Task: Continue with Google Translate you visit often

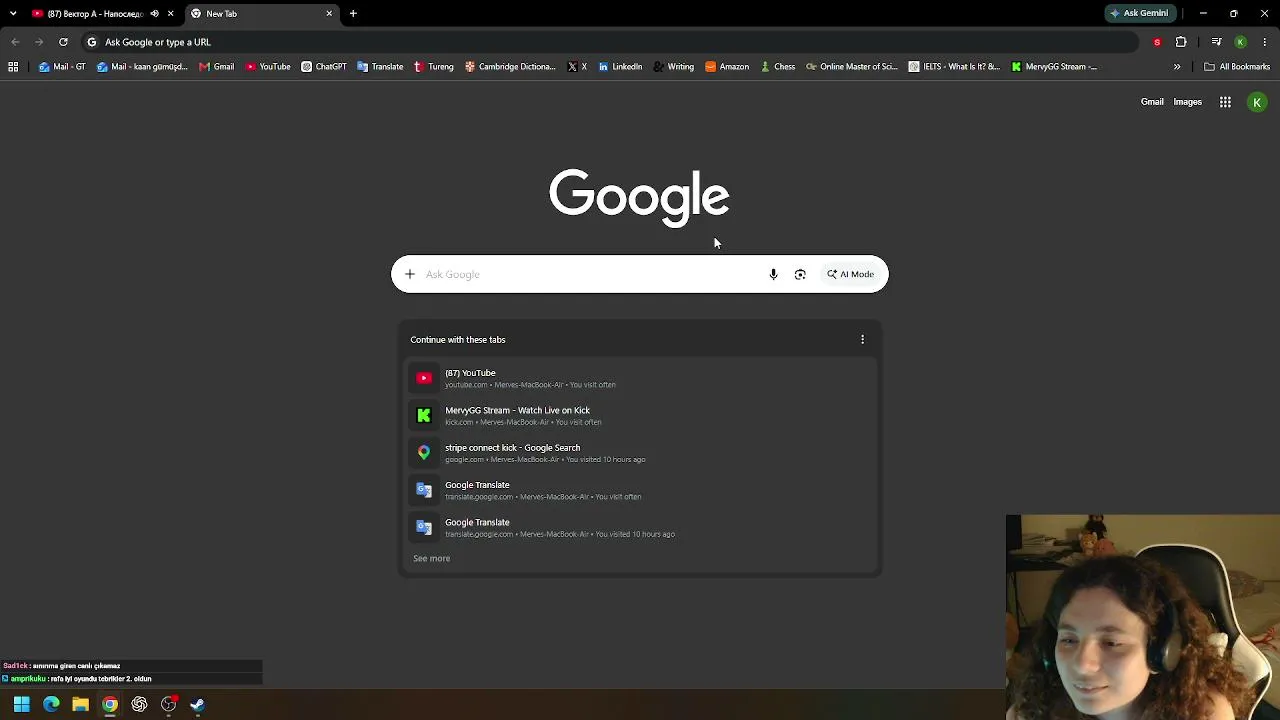Action: (640, 490)
